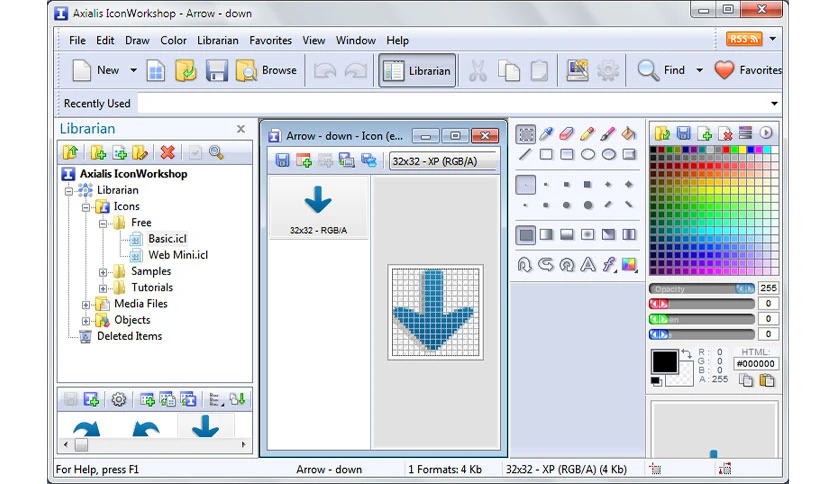Open the Favorites menu
The width and height of the screenshot is (836, 484).
pos(270,41)
